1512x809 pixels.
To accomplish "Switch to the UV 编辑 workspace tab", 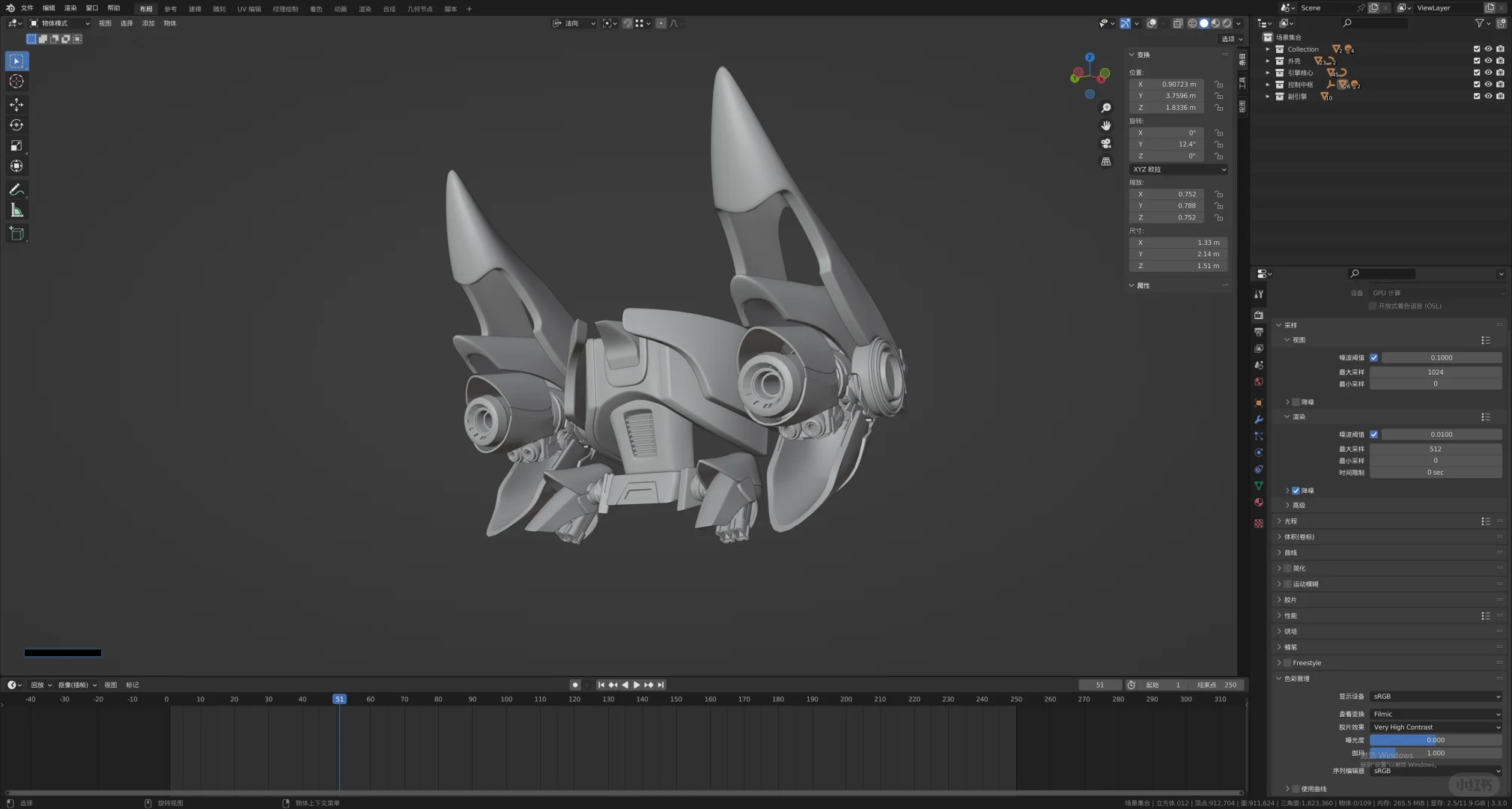I will click(x=249, y=9).
